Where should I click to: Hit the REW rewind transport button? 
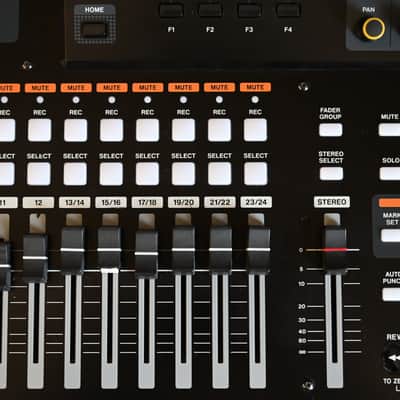click(x=392, y=359)
